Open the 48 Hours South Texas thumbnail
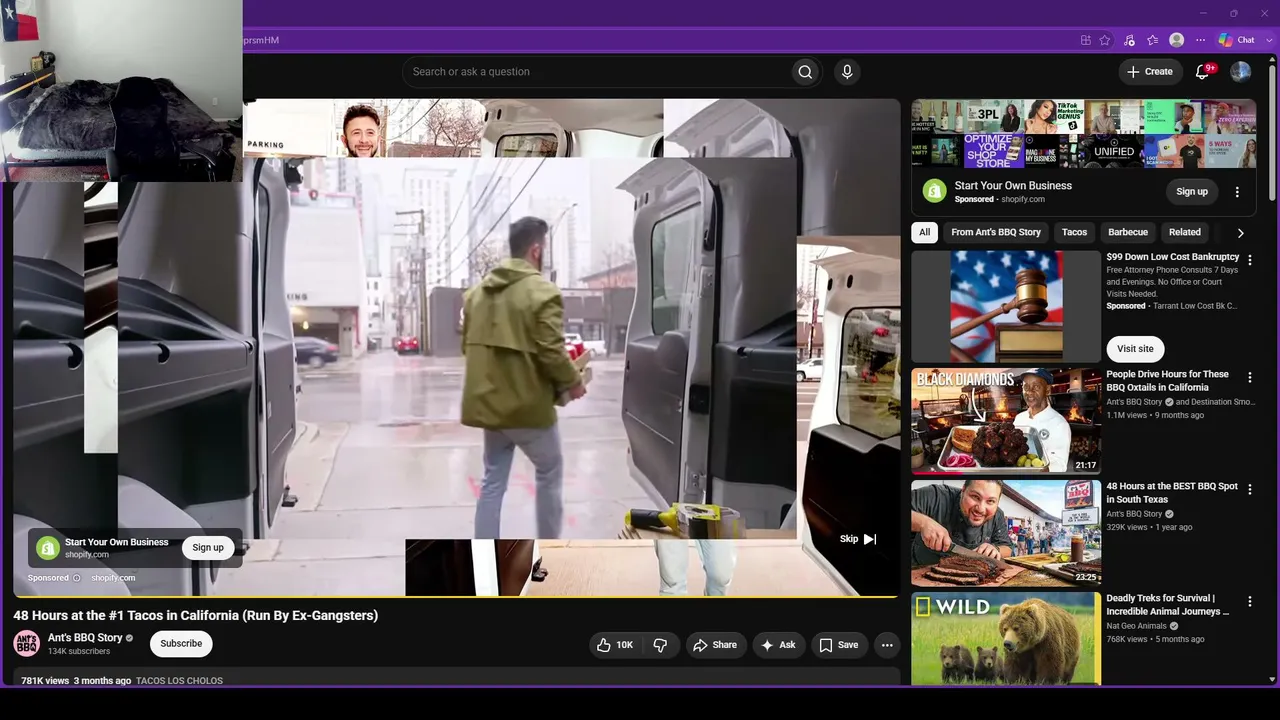 1006,533
